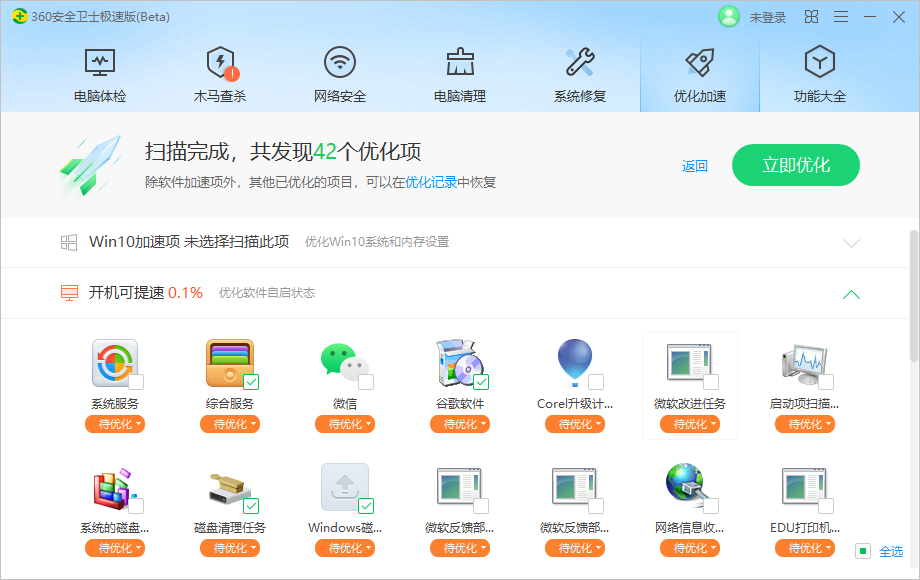Switch to 网络安全 tab

tap(340, 76)
